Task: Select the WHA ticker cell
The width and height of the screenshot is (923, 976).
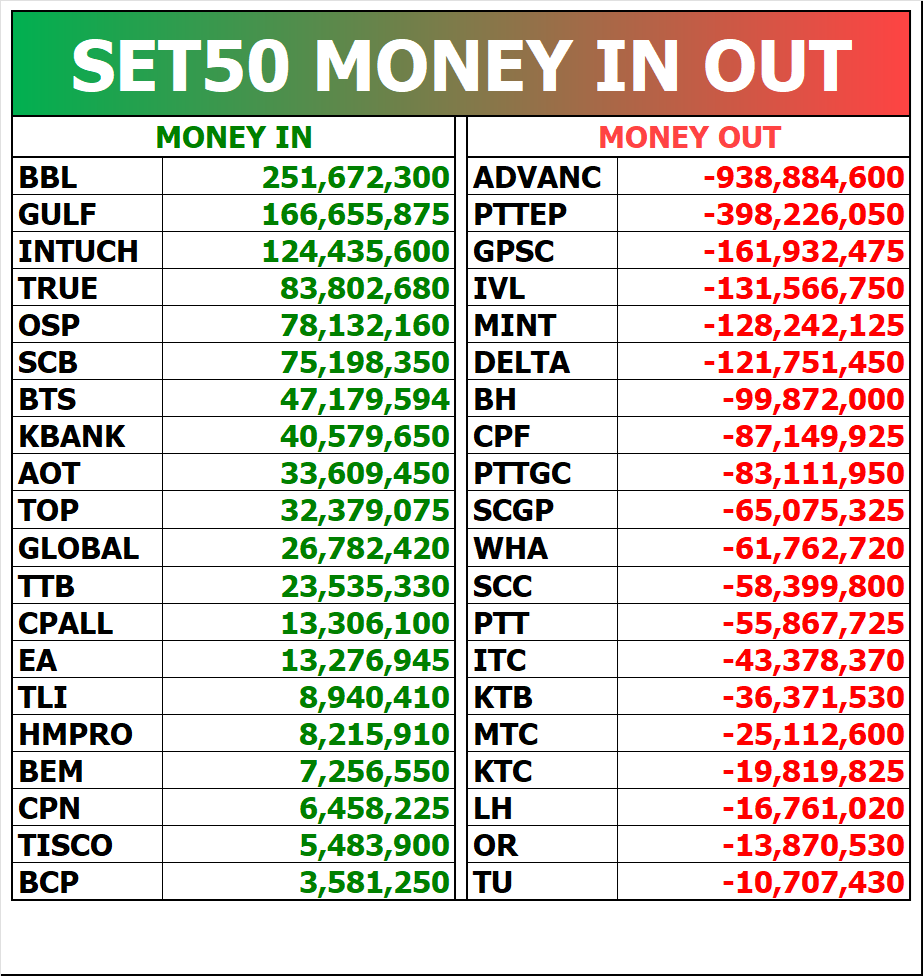Action: coord(542,548)
